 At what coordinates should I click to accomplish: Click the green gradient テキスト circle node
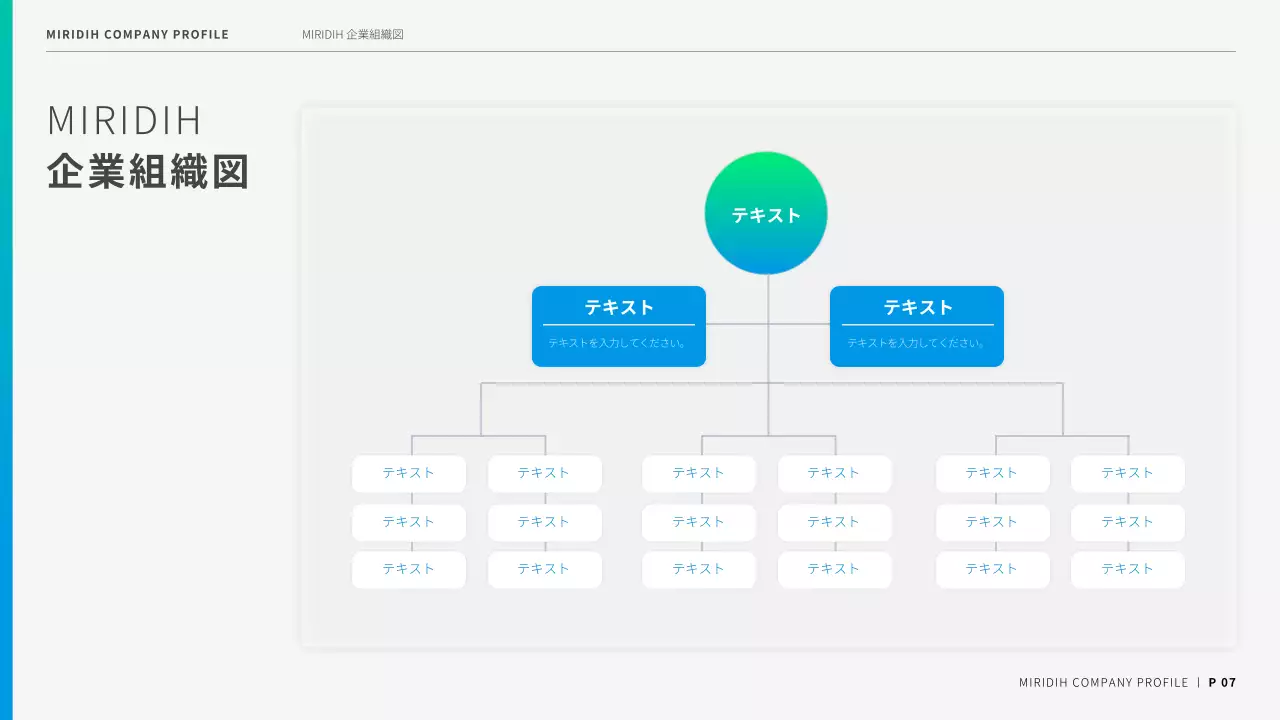766,213
